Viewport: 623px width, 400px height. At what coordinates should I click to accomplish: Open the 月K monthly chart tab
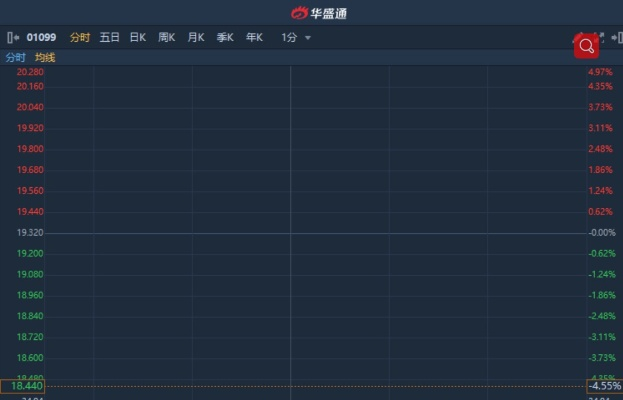coord(196,38)
